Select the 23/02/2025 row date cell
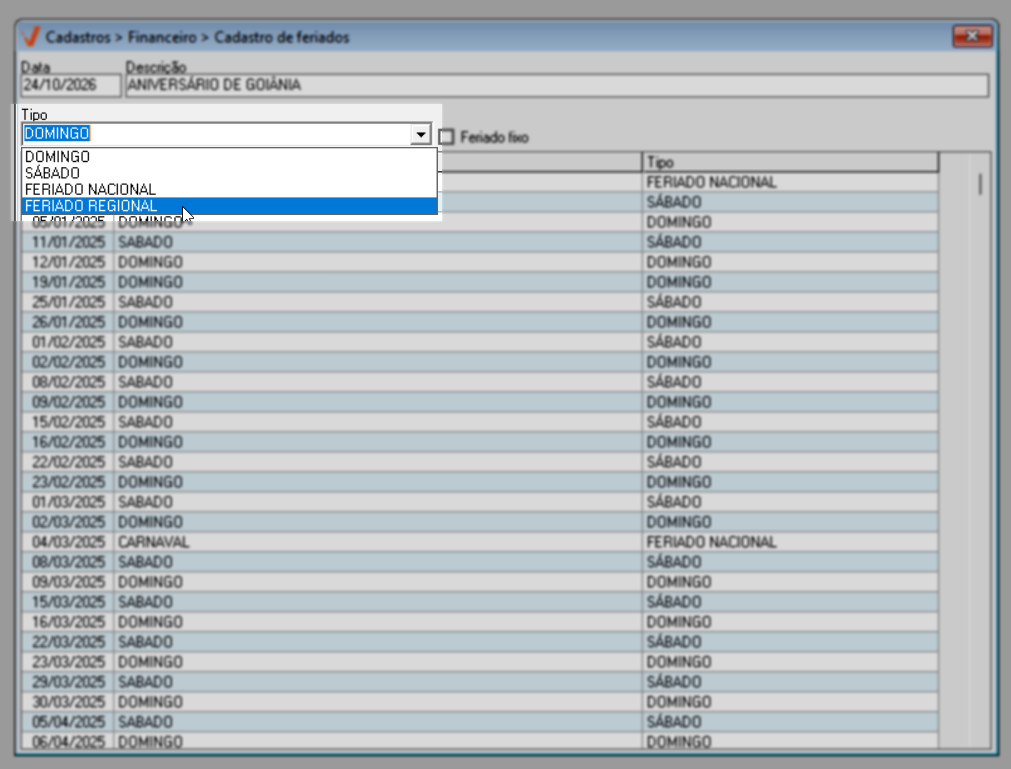 pos(68,482)
